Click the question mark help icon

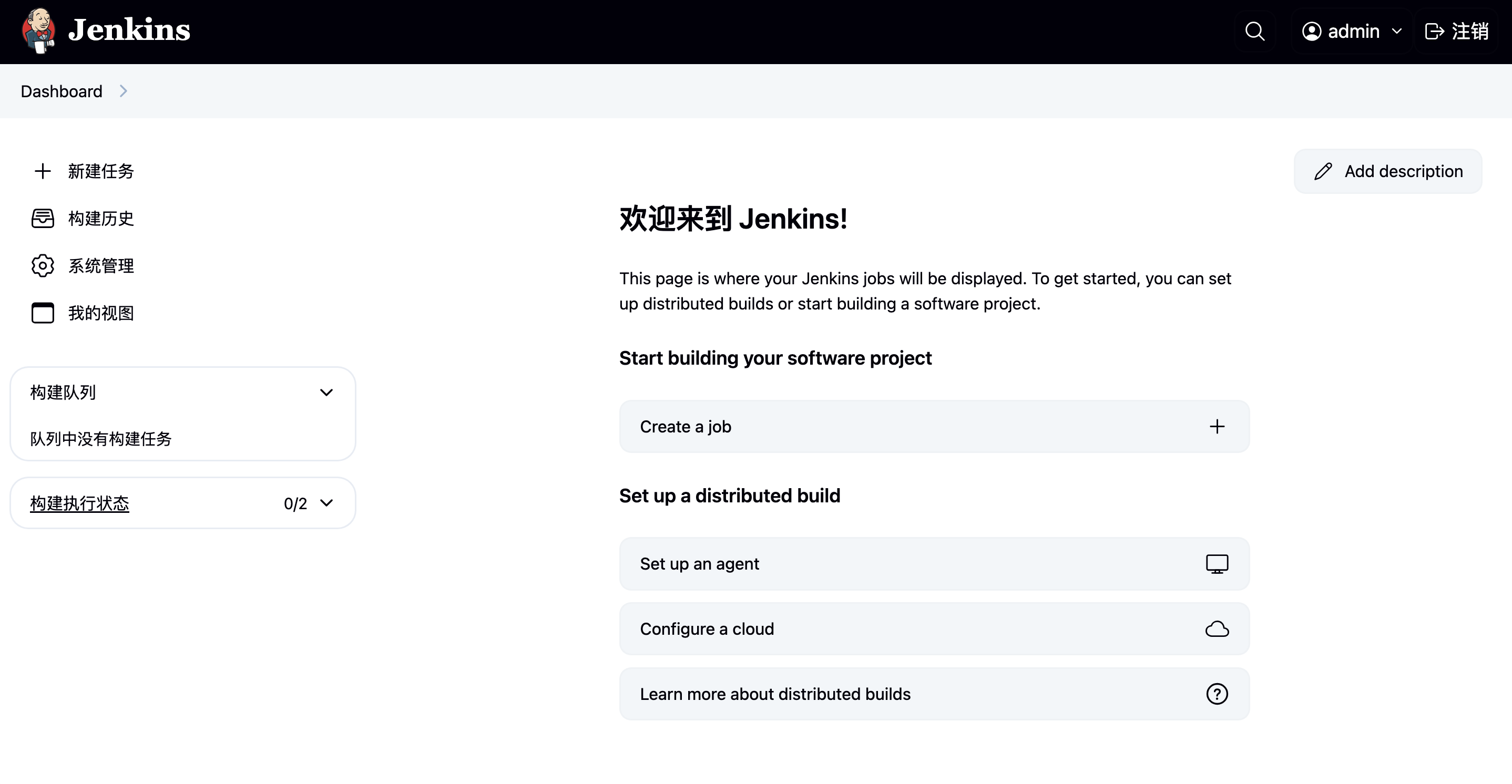point(1217,694)
